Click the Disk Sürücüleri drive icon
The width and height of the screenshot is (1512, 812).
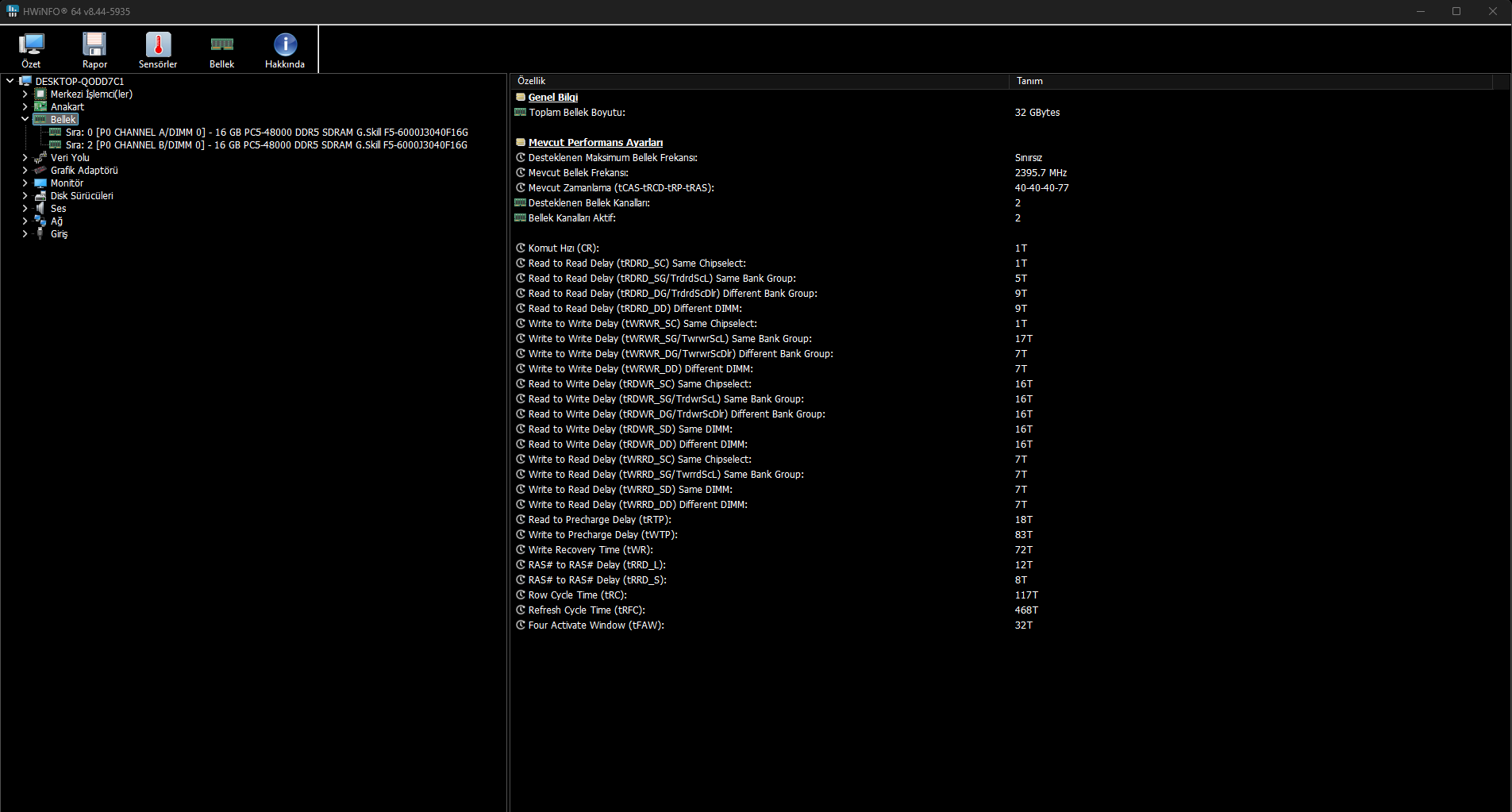tap(40, 195)
